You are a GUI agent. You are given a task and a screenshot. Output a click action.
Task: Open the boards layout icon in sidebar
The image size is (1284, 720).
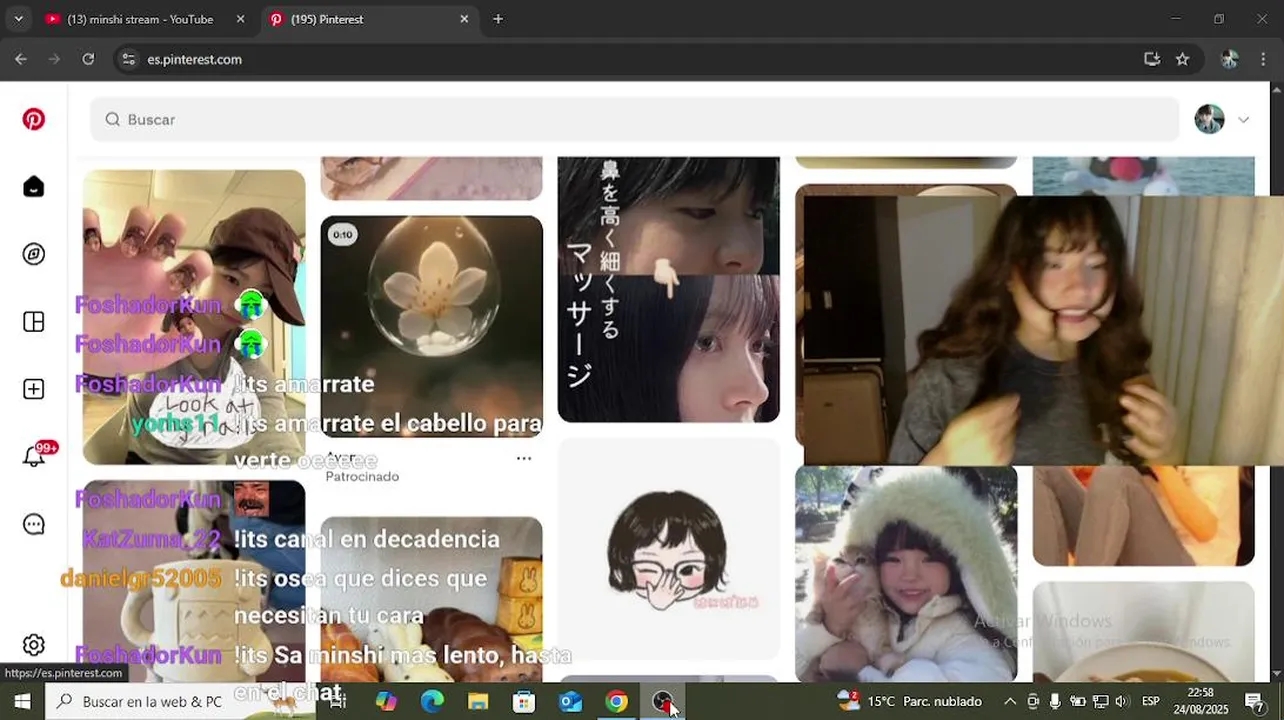pos(34,322)
